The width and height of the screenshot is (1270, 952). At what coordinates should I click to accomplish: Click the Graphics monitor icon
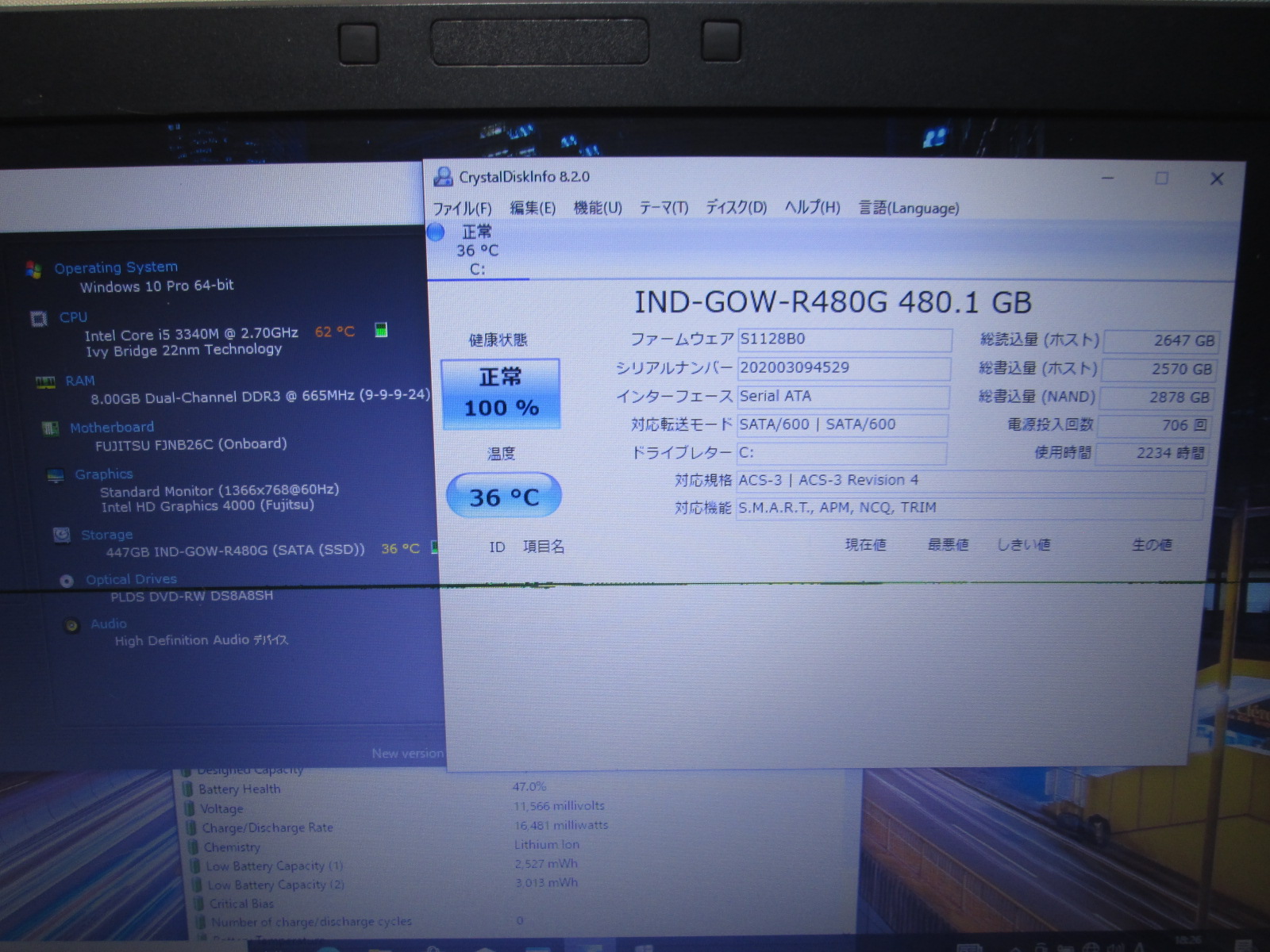(56, 475)
